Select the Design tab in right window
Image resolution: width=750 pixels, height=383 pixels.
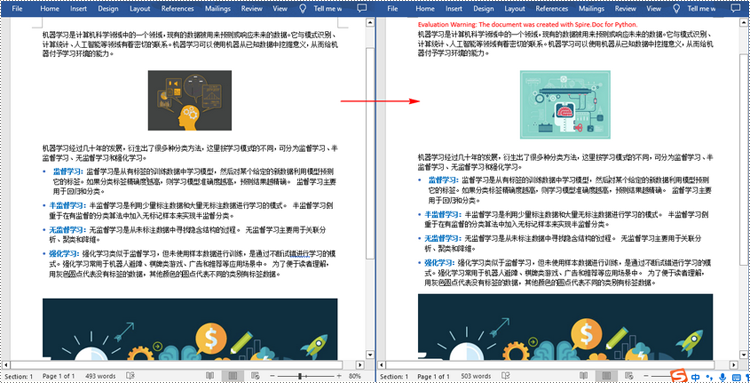[x=484, y=9]
